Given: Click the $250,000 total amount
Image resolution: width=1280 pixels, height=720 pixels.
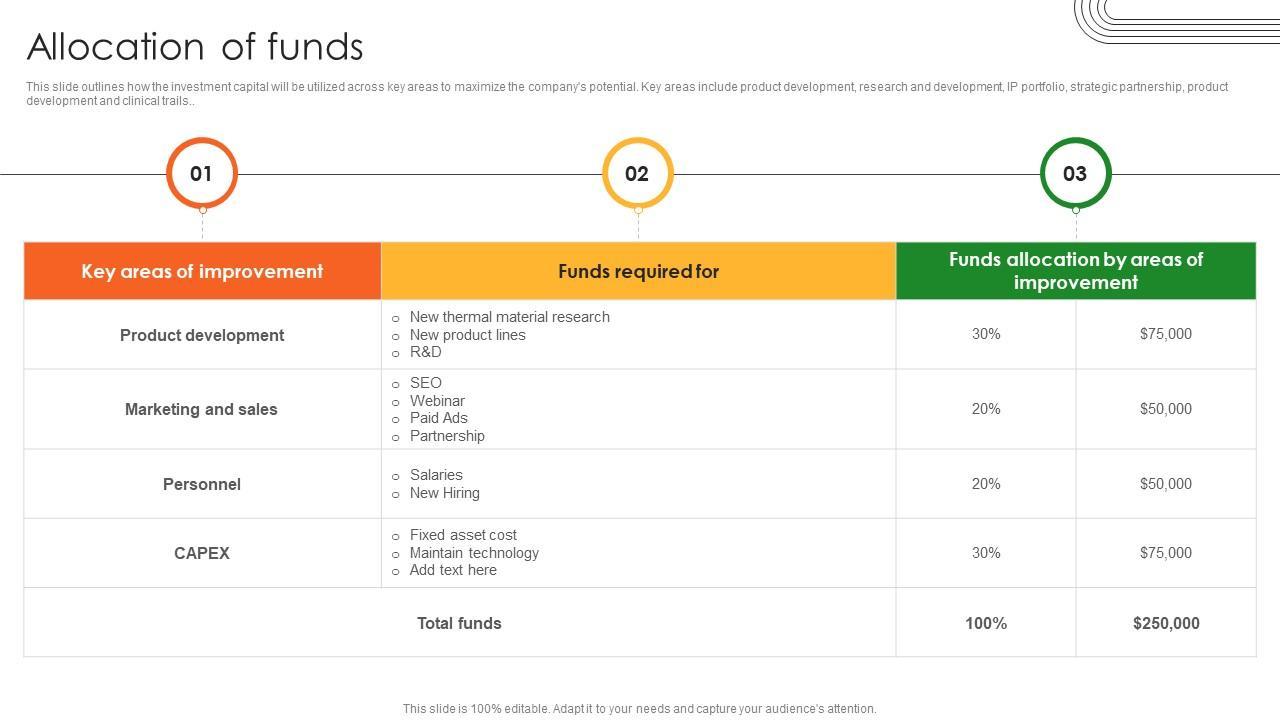Looking at the screenshot, I should coord(1166,623).
